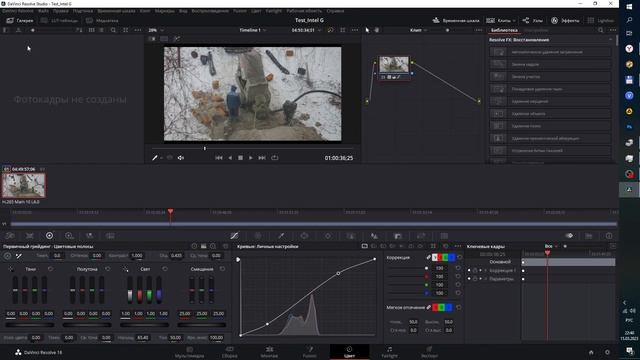Open the Camera Raw palette icon

click(10, 236)
